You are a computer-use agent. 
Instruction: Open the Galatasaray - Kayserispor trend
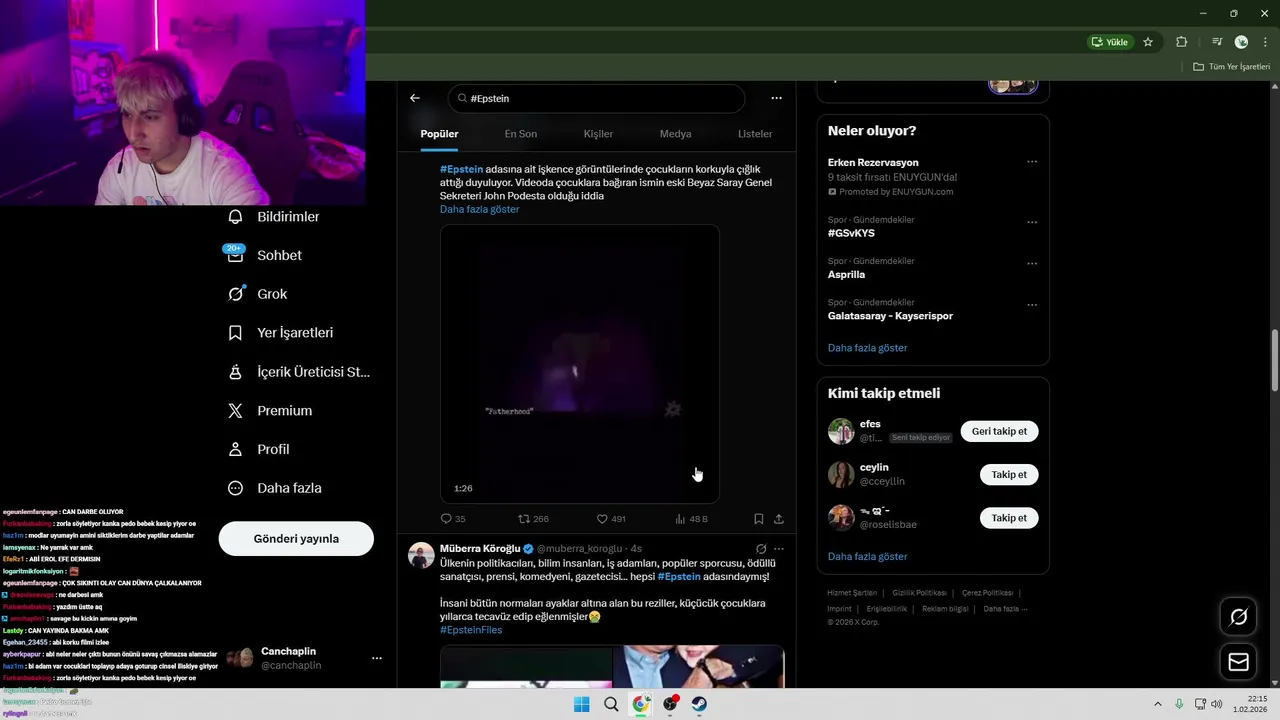coord(890,316)
